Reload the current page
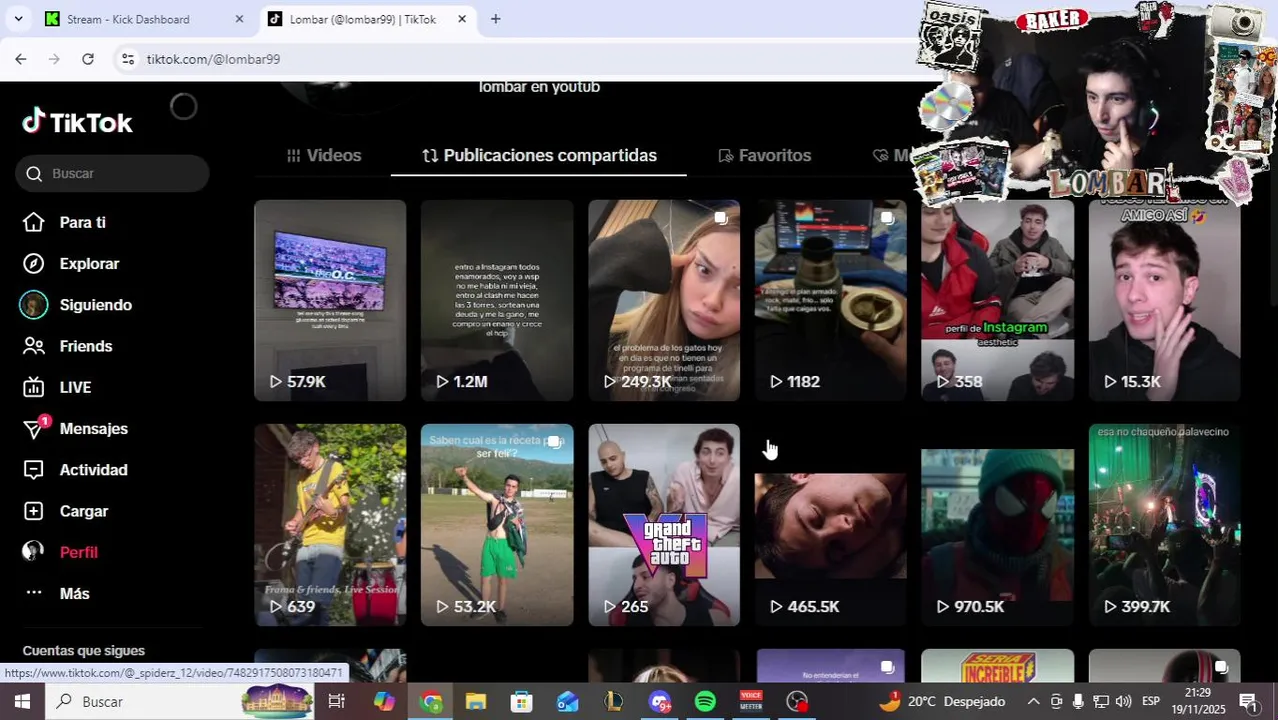Image resolution: width=1278 pixels, height=720 pixels. point(88,59)
